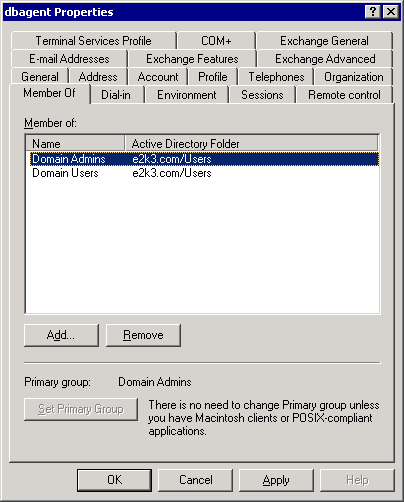The height and width of the screenshot is (502, 404).
Task: Select the Organization tab
Action: click(353, 77)
